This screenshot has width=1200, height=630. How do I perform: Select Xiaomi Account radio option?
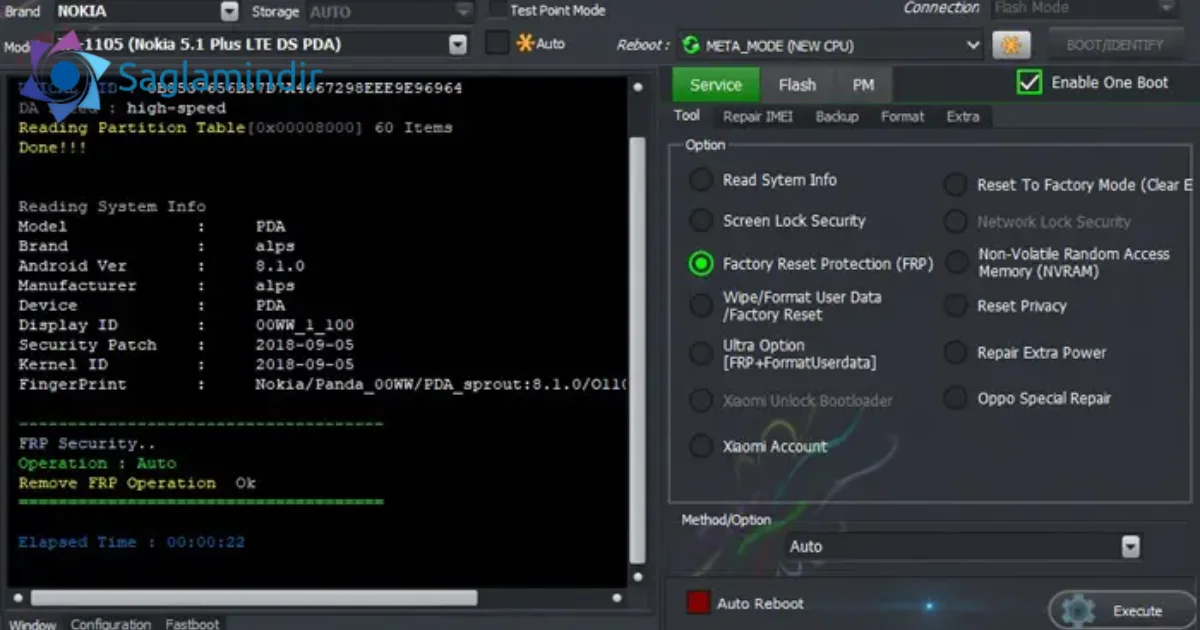pos(701,446)
